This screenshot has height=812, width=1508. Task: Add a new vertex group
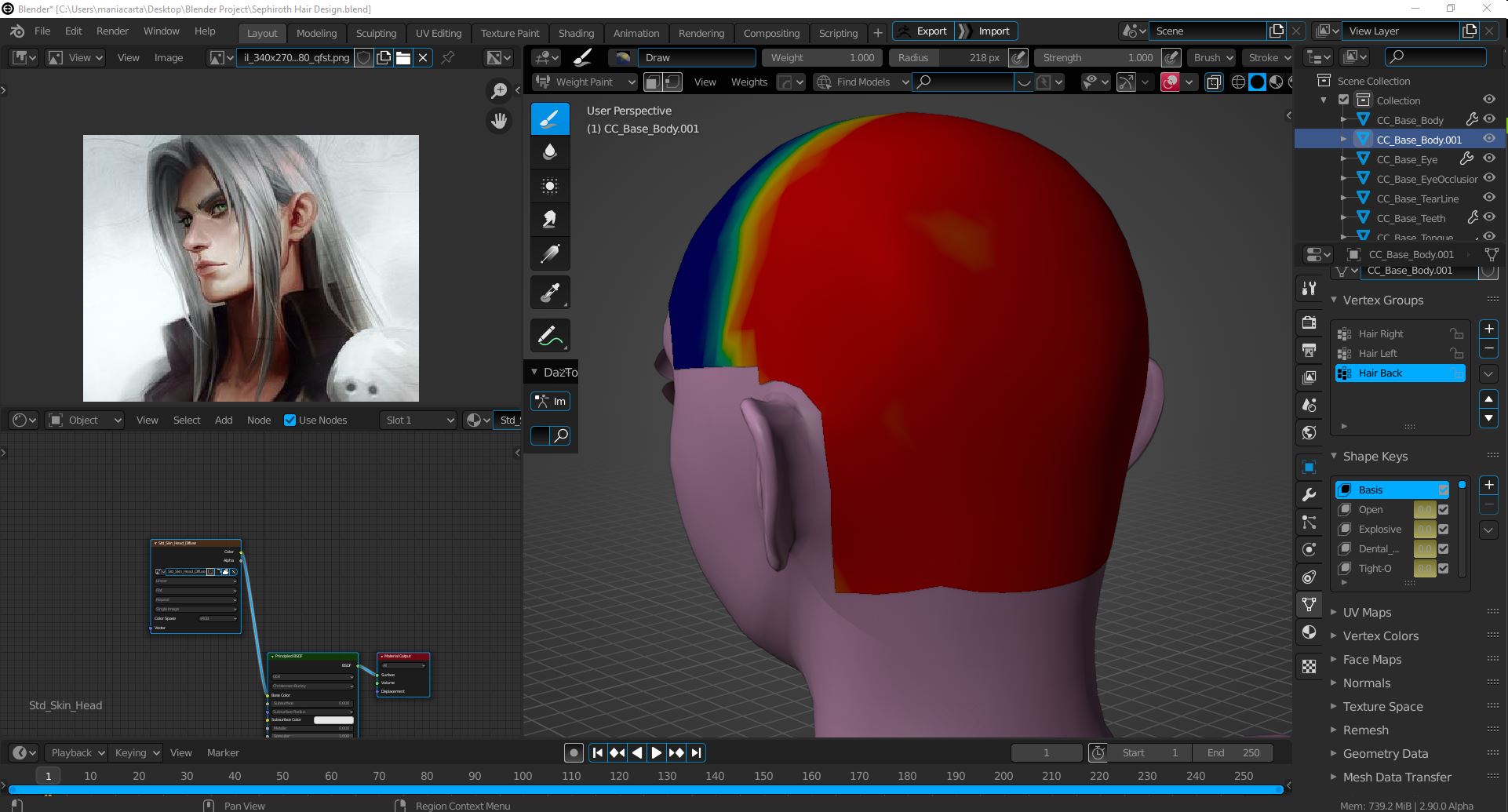[1488, 329]
